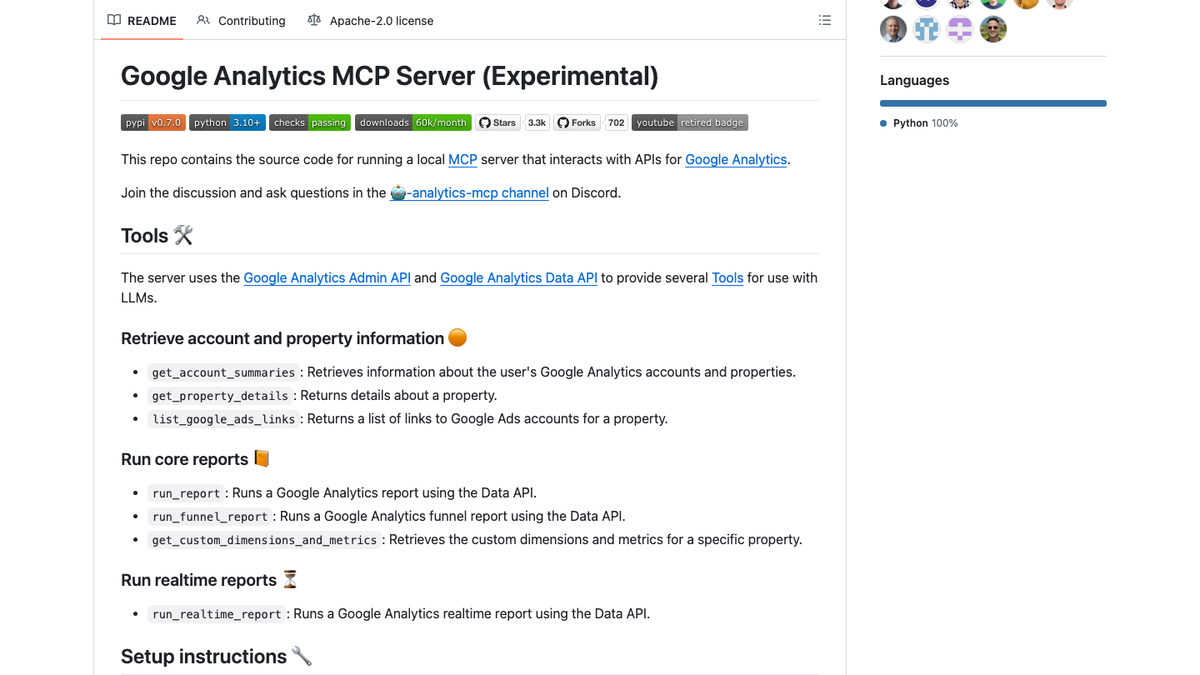Viewport: 1200px width, 675px height.
Task: Open the checks passing badge
Action: coord(310,122)
